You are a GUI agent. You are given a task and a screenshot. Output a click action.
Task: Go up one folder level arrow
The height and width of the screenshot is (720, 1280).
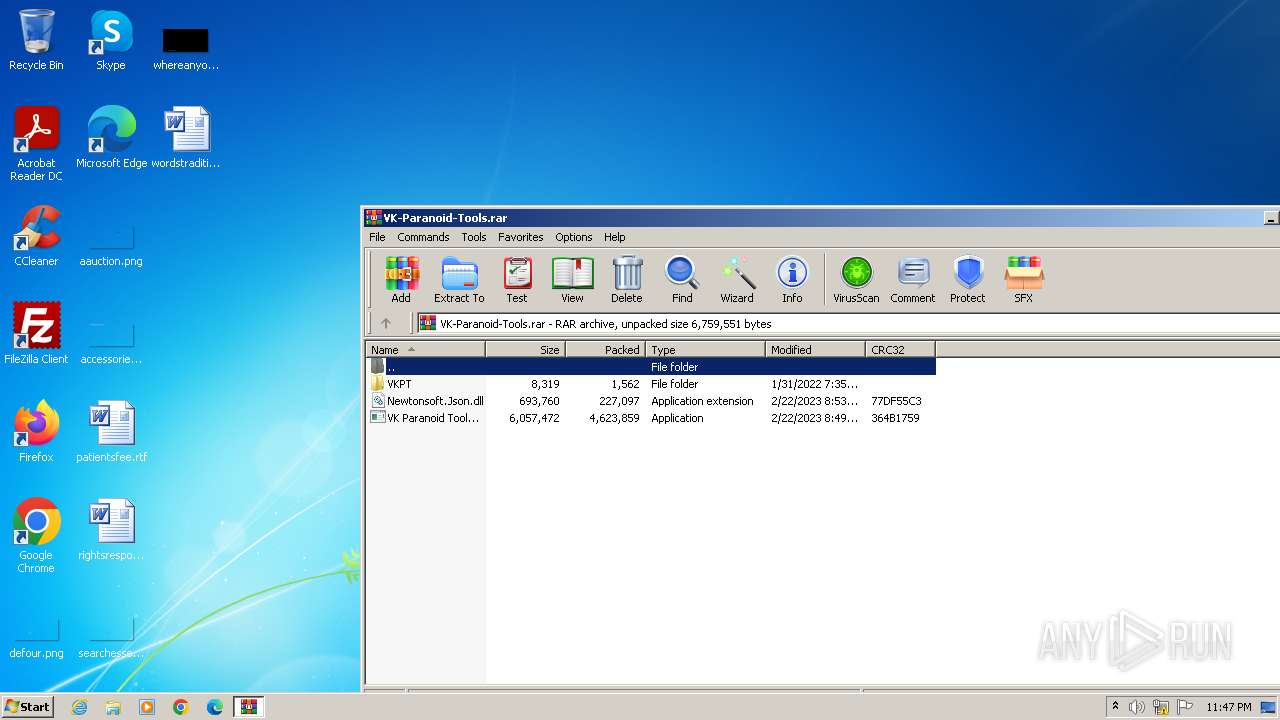tap(386, 323)
